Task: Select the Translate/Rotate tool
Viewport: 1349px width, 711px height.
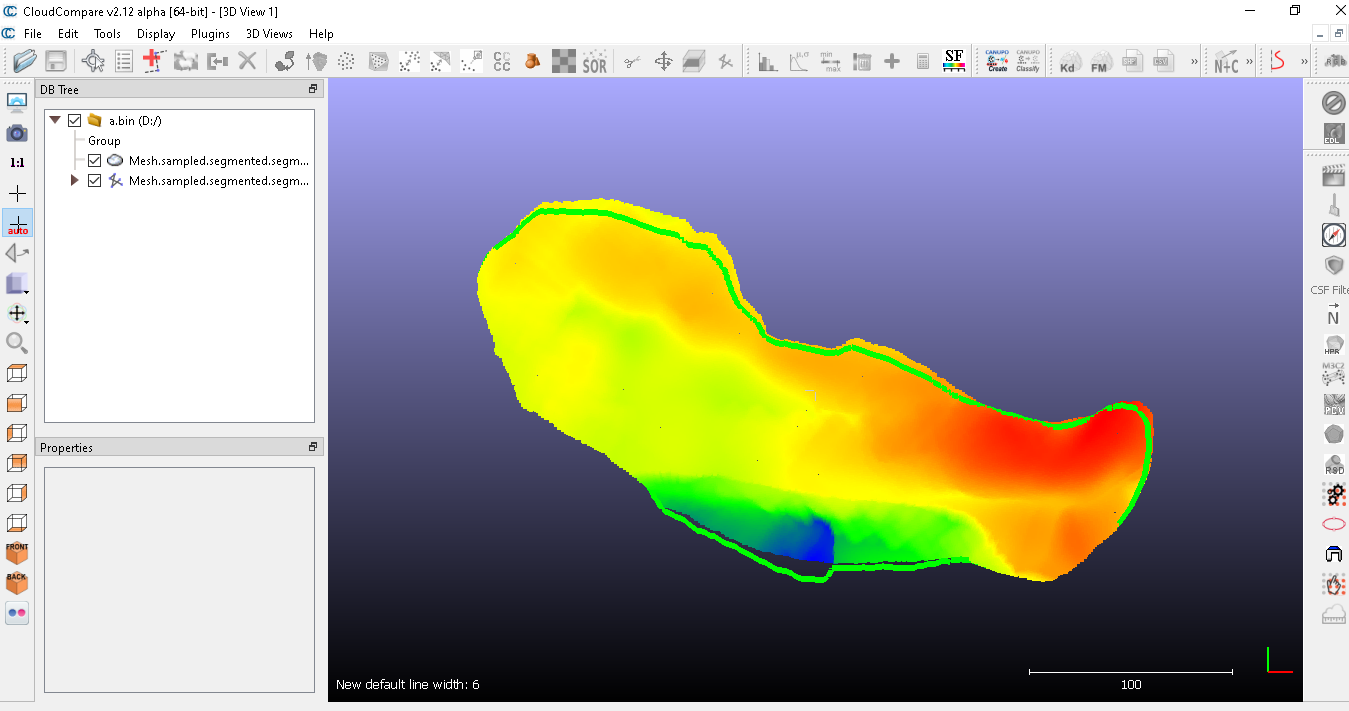Action: point(663,62)
